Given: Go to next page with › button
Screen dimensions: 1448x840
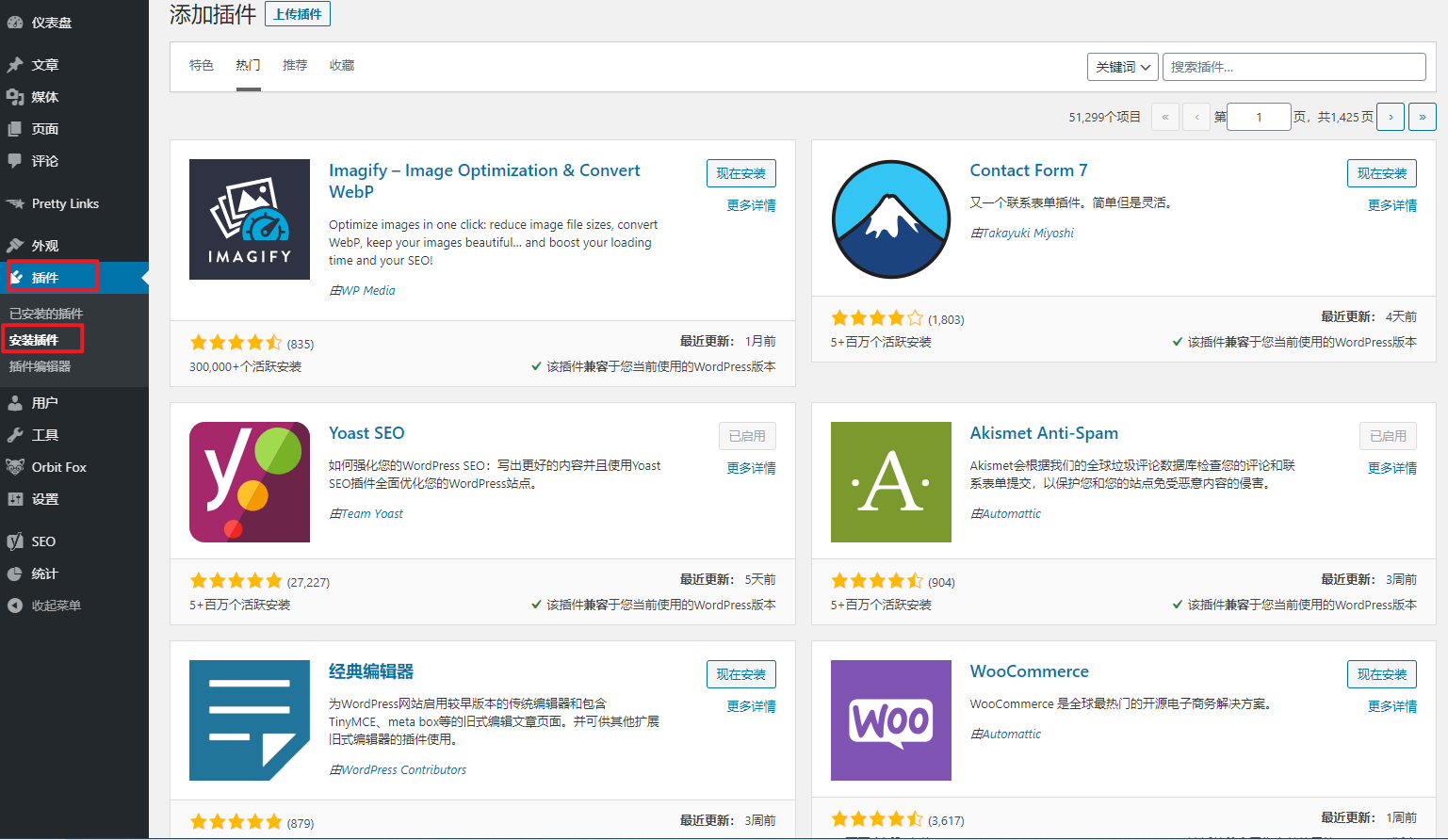Looking at the screenshot, I should [1391, 117].
